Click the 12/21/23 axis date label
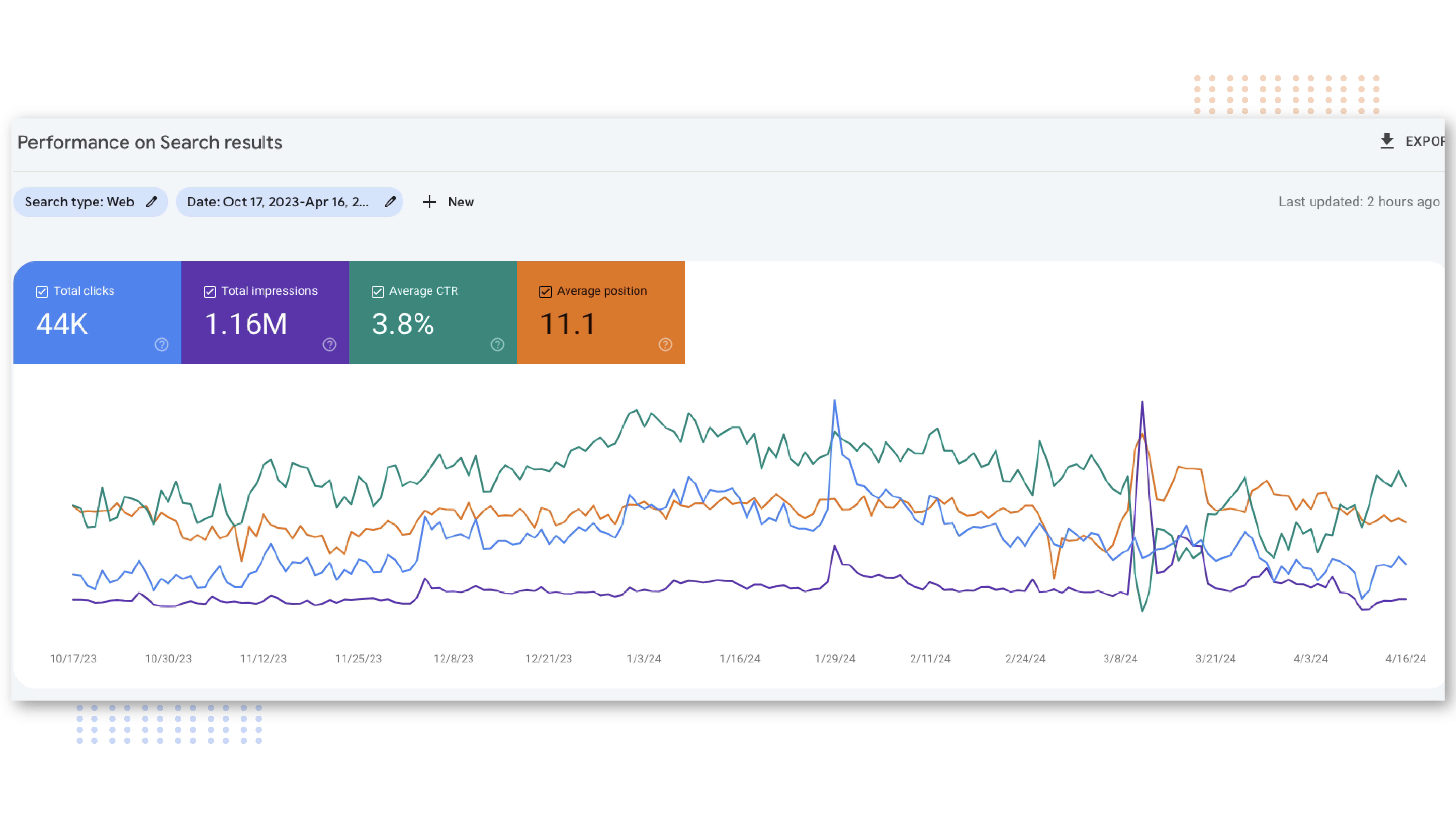Viewport: 1456px width, 819px height. coord(549,658)
